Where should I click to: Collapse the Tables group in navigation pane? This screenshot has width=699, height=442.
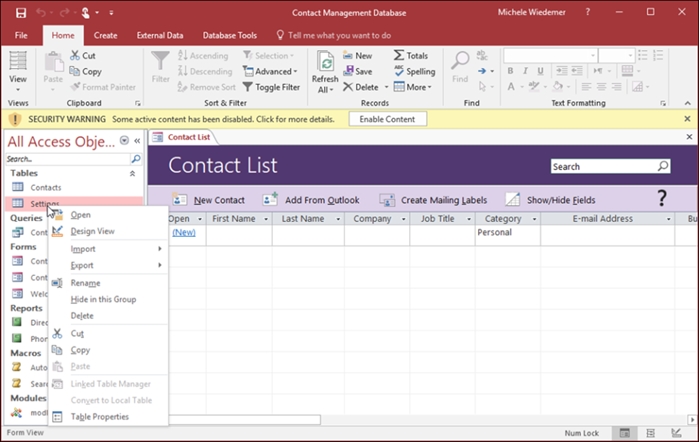[x=132, y=173]
